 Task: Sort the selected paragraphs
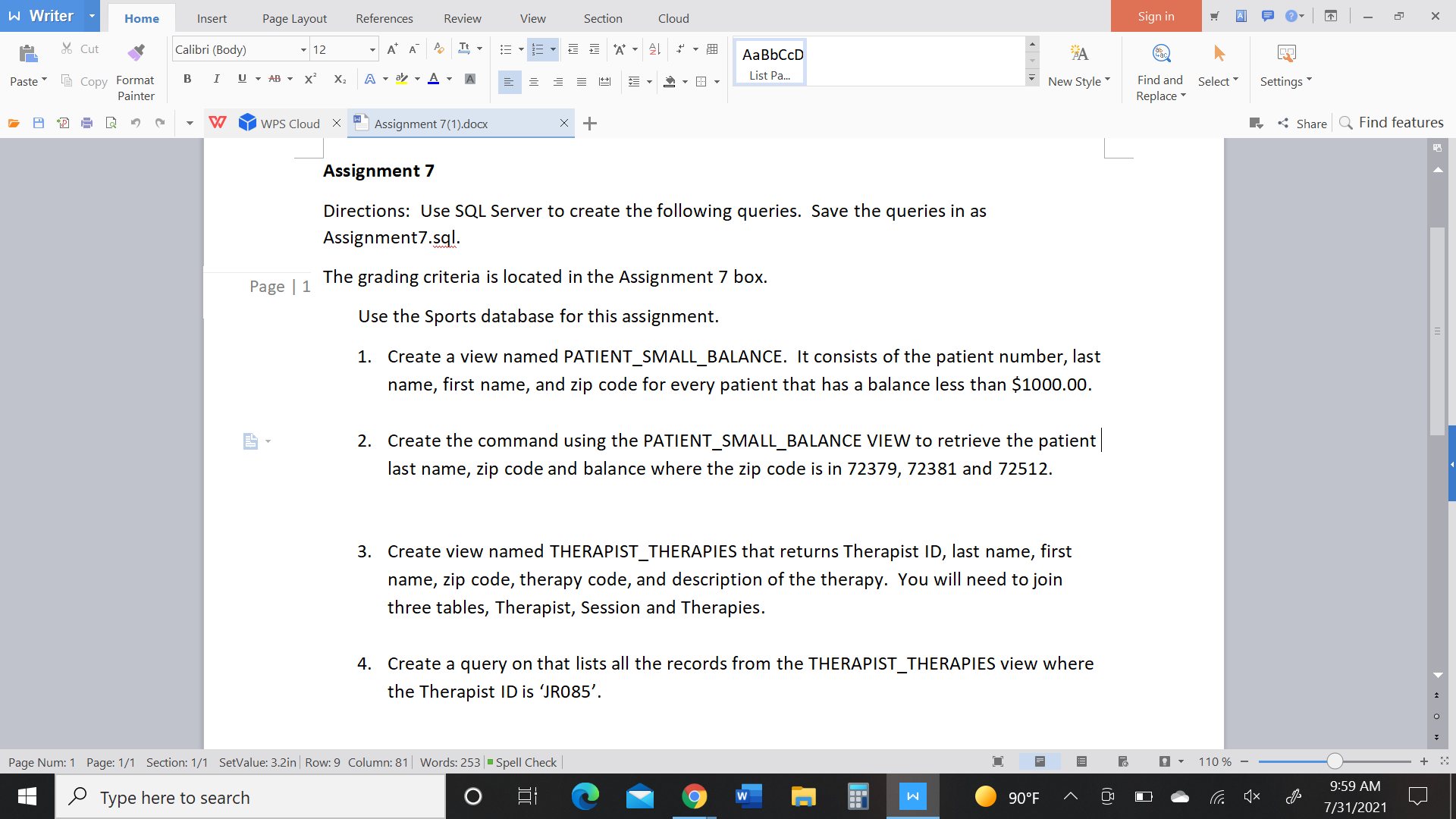click(x=654, y=49)
